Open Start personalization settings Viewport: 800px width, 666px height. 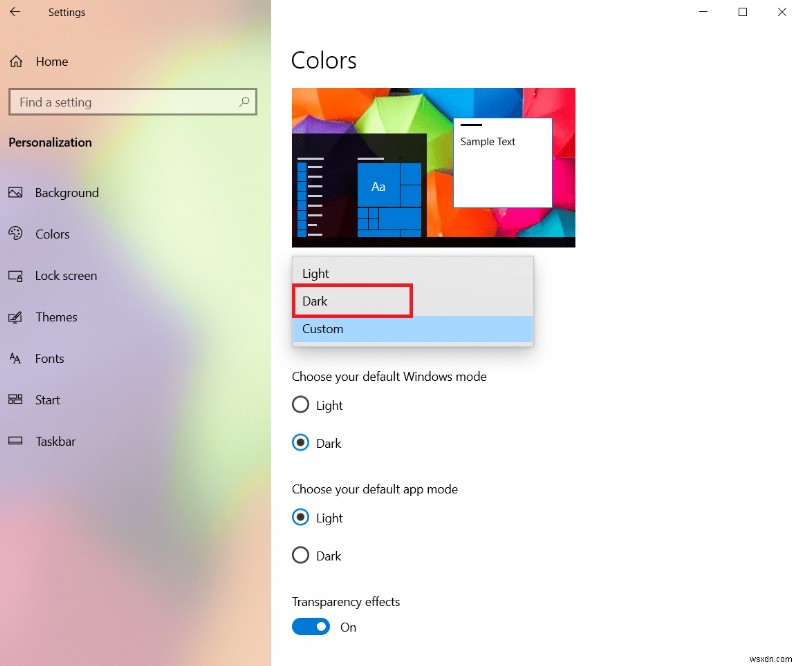pyautogui.click(x=47, y=400)
